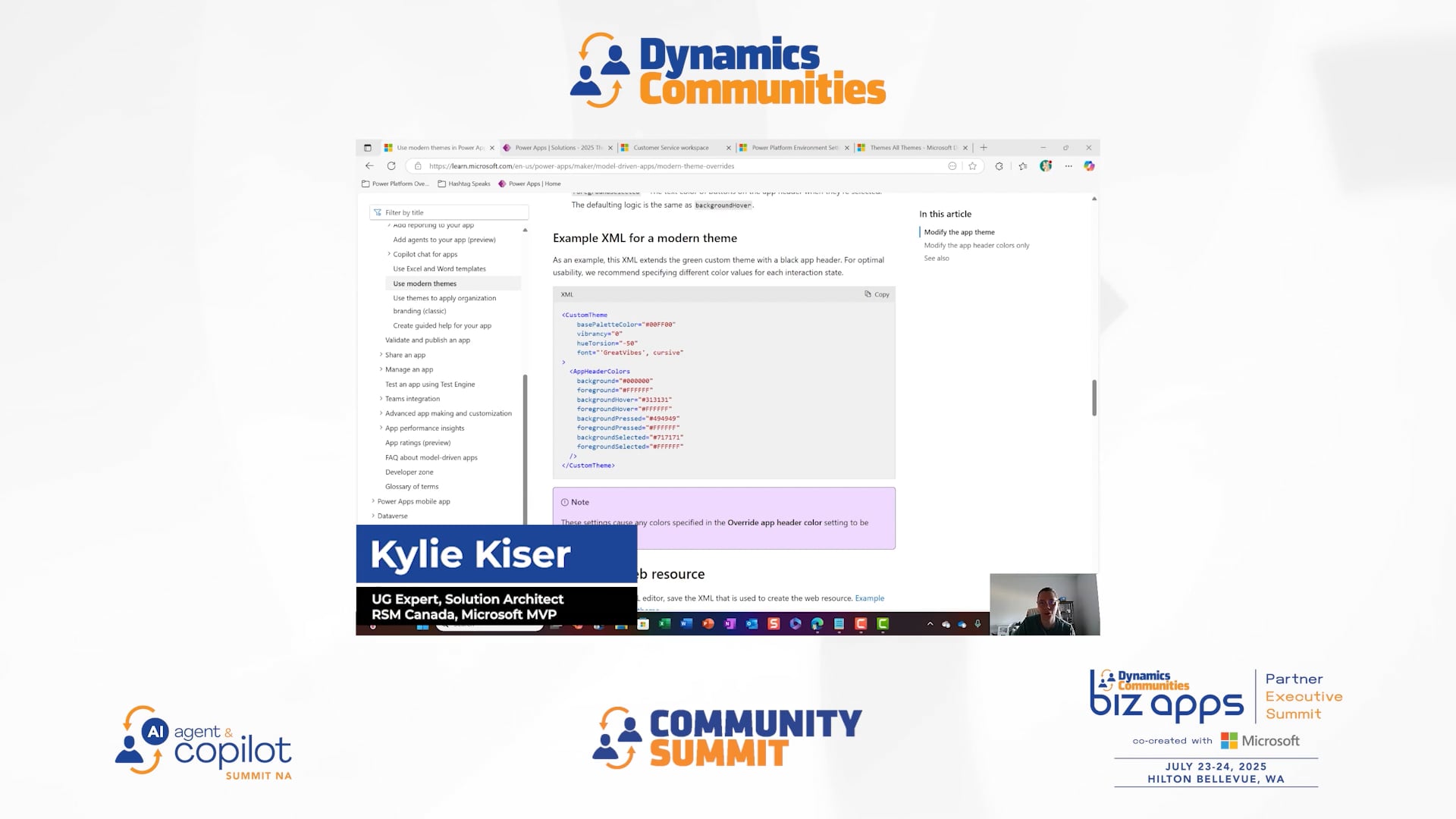1456x819 pixels.
Task: Open Excel from the taskbar
Action: click(x=664, y=624)
